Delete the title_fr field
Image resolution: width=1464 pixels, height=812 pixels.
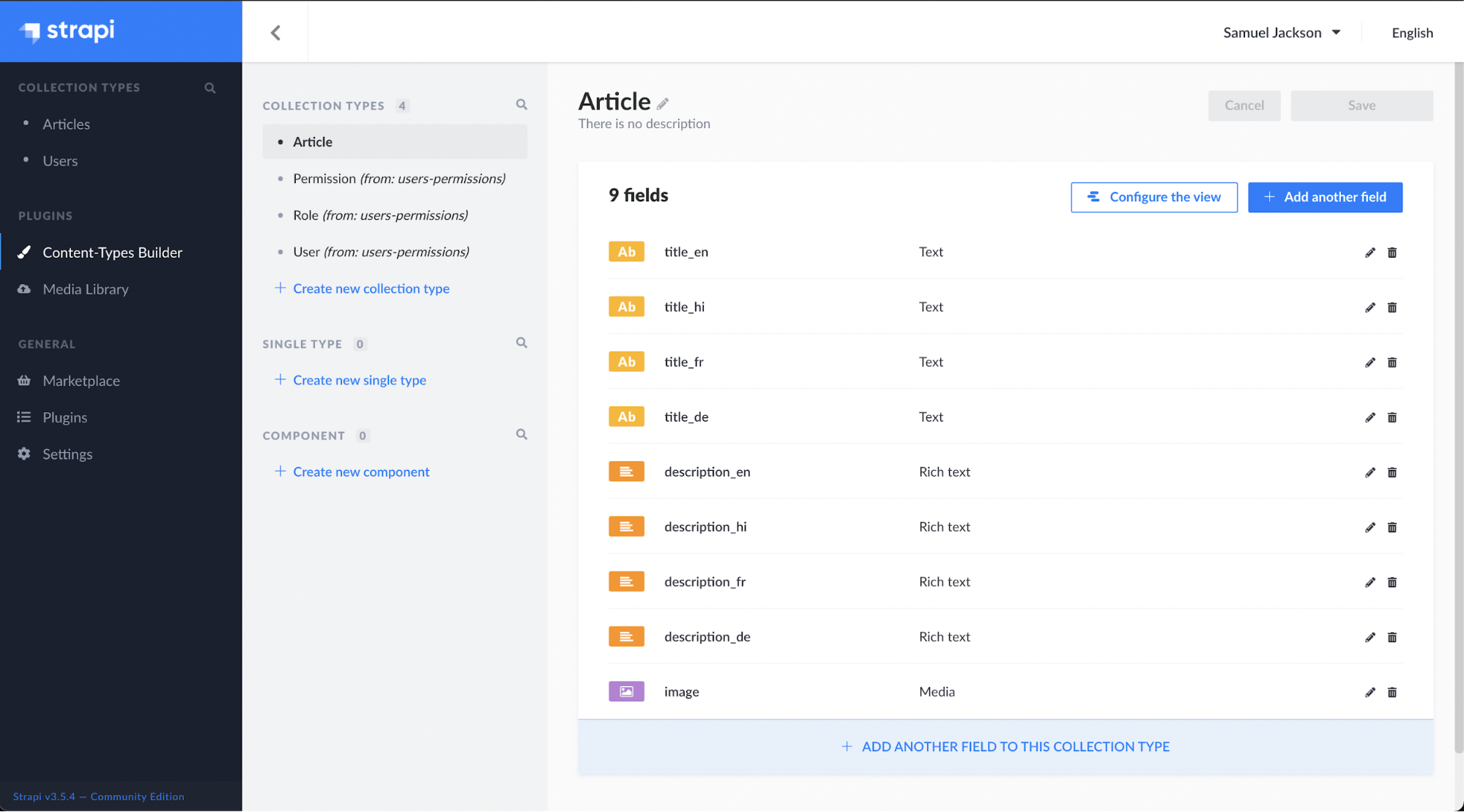click(1392, 362)
